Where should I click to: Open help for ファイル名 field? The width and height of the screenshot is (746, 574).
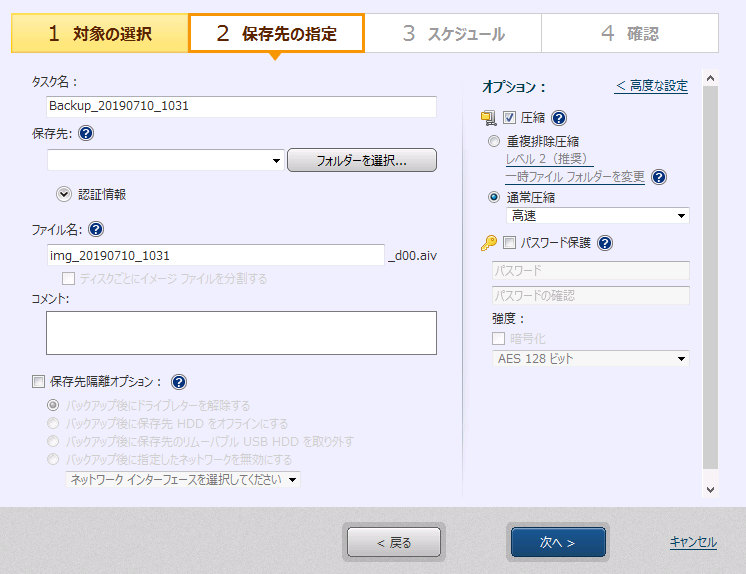pos(96,229)
